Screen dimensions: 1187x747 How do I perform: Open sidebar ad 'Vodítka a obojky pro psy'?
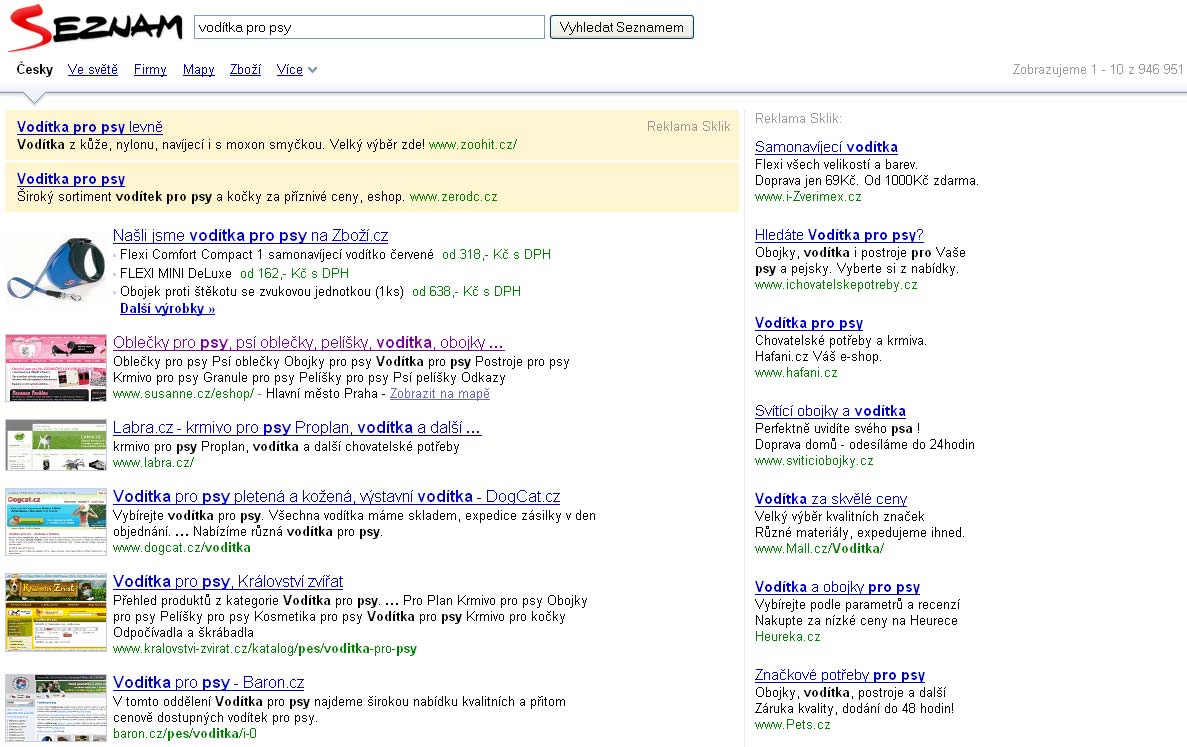coord(837,587)
